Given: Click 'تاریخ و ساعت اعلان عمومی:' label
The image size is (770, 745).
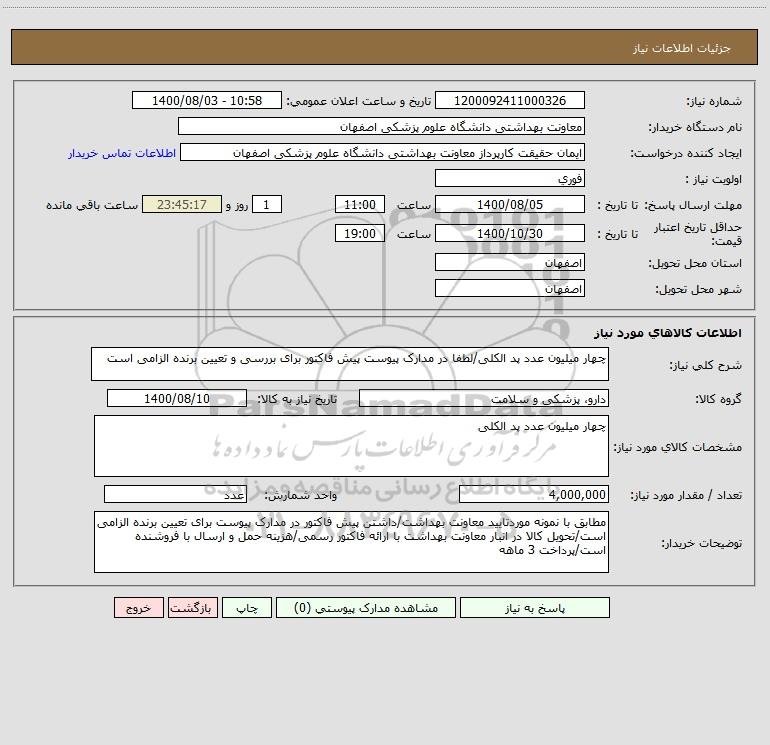Looking at the screenshot, I should 358,101.
